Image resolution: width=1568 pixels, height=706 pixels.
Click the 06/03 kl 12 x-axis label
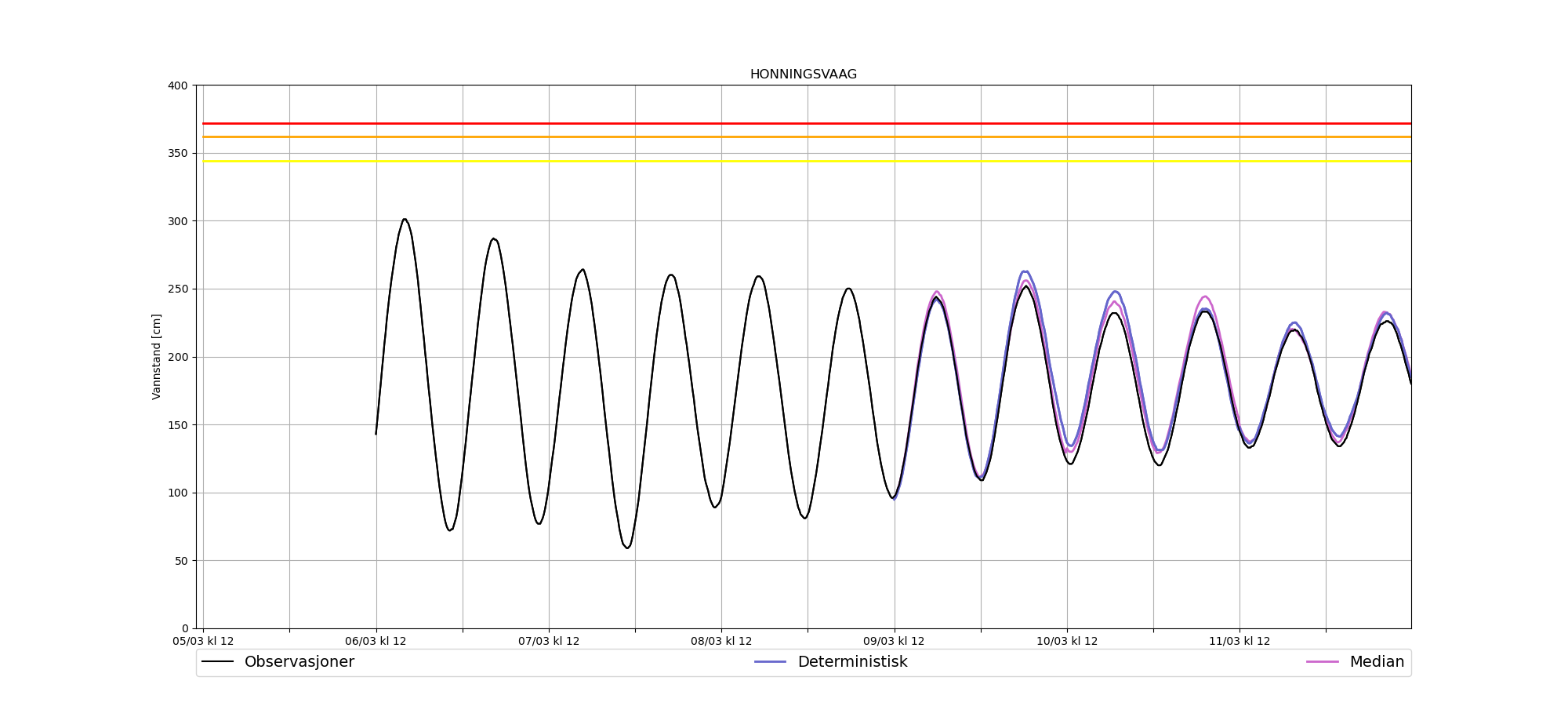(376, 642)
